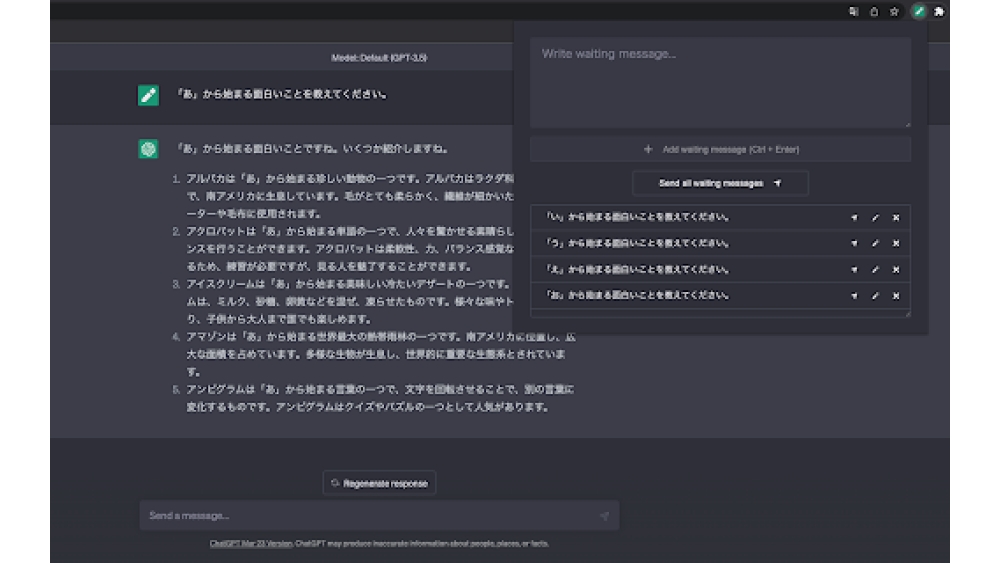Click the user avatar with pencil beside the question
This screenshot has height=563, width=1000.
point(148,96)
